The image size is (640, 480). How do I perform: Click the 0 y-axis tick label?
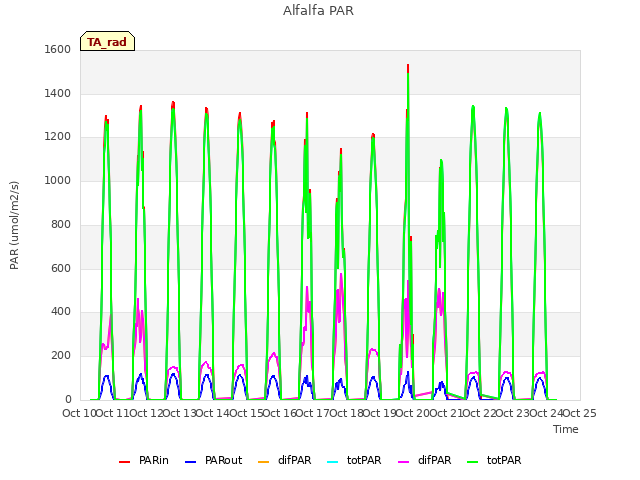point(68,399)
